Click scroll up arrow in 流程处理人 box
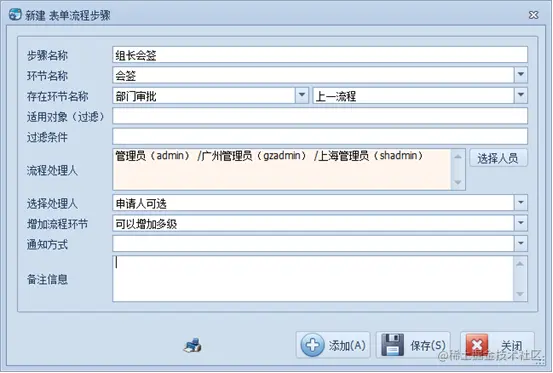The width and height of the screenshot is (553, 373). (458, 157)
